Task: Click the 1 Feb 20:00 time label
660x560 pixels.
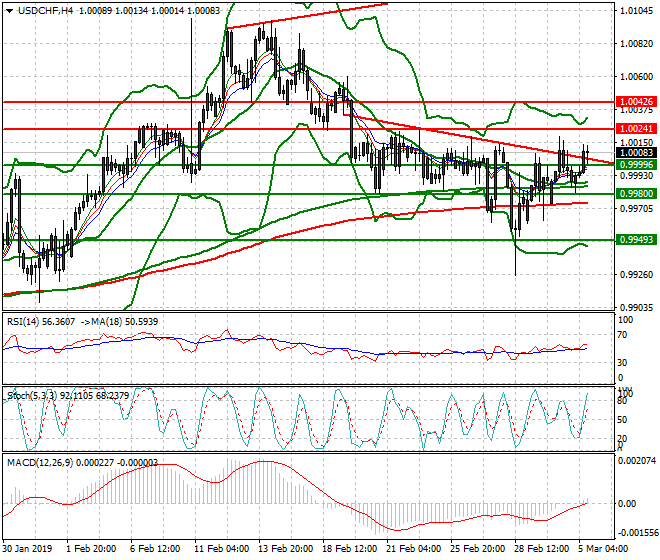Action: pos(91,549)
